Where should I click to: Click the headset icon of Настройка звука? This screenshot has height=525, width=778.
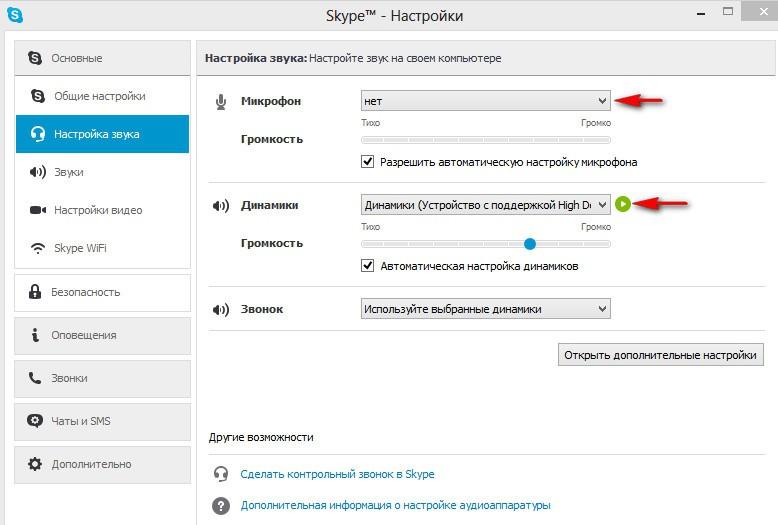point(38,134)
